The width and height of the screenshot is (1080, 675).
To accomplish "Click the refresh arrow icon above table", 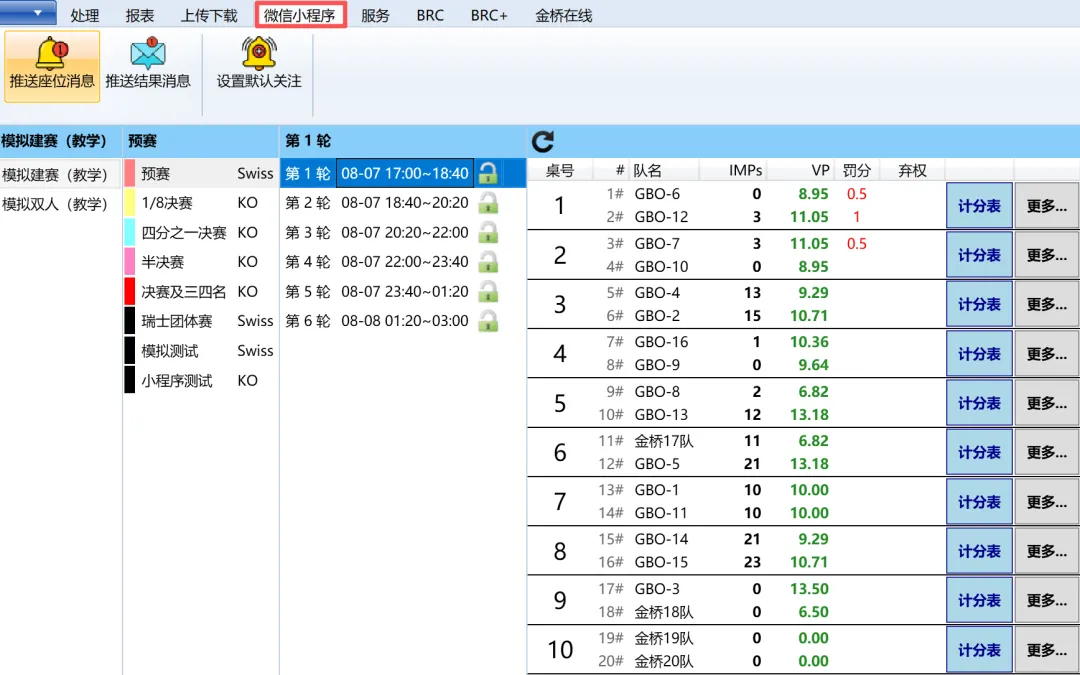I will point(543,142).
